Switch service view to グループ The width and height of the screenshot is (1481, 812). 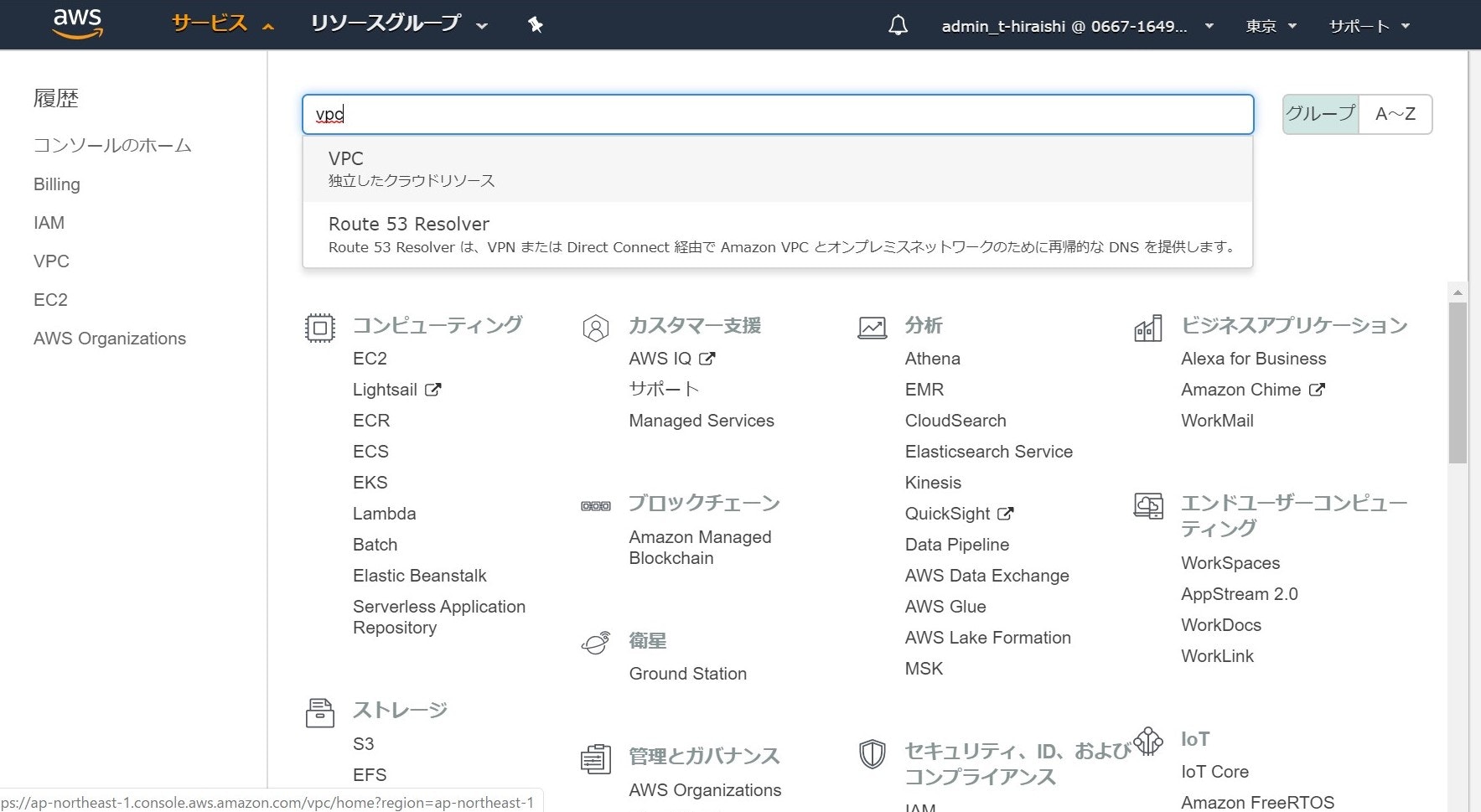[x=1321, y=114]
